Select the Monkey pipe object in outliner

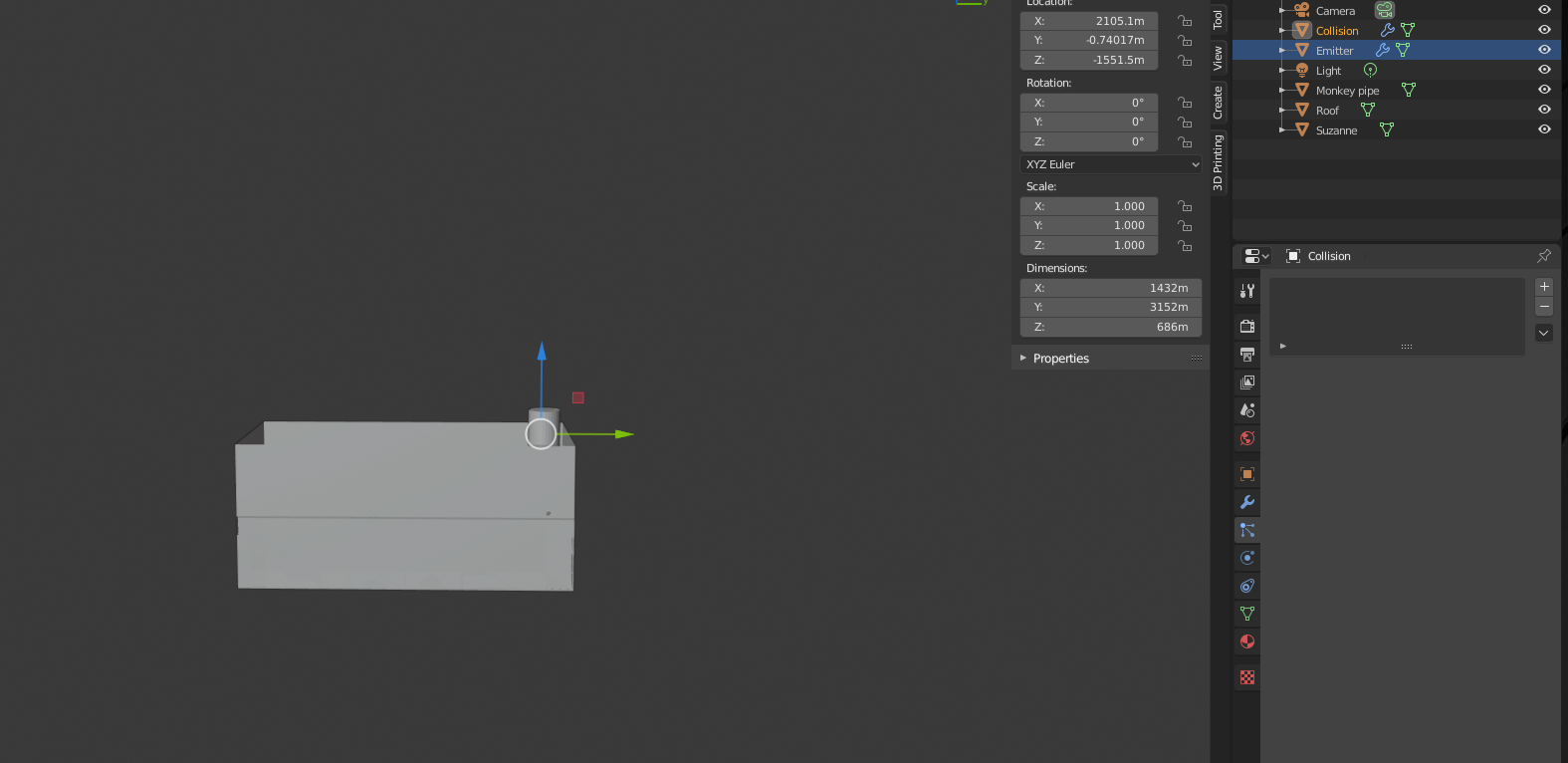click(1347, 91)
